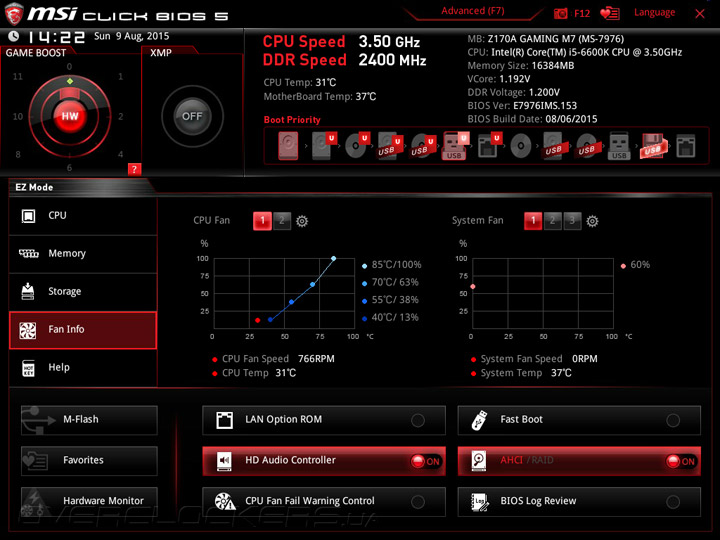Turn on the XMP OFF button

(x=192, y=116)
